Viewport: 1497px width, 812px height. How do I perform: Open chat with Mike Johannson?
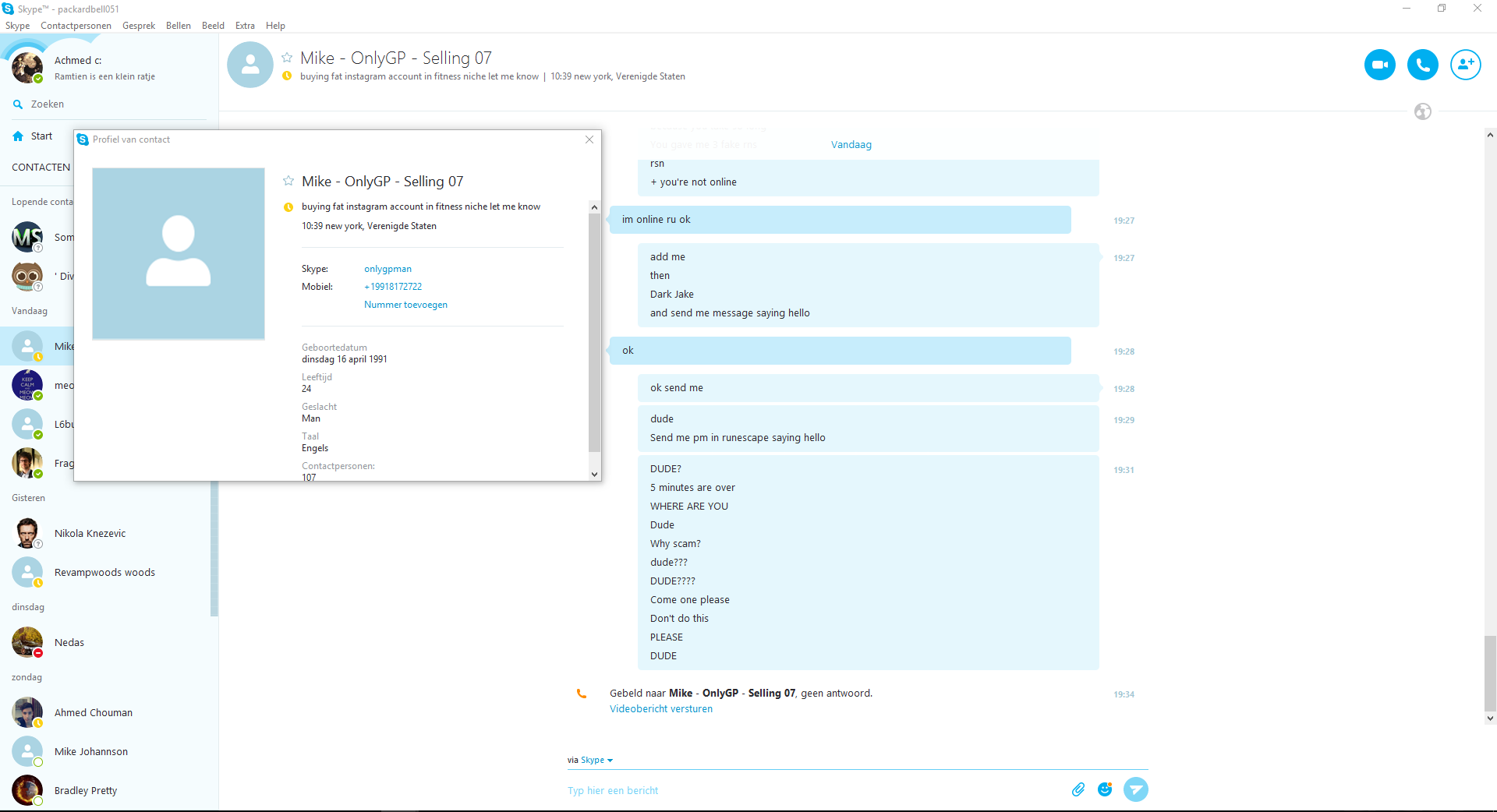pyautogui.click(x=109, y=752)
